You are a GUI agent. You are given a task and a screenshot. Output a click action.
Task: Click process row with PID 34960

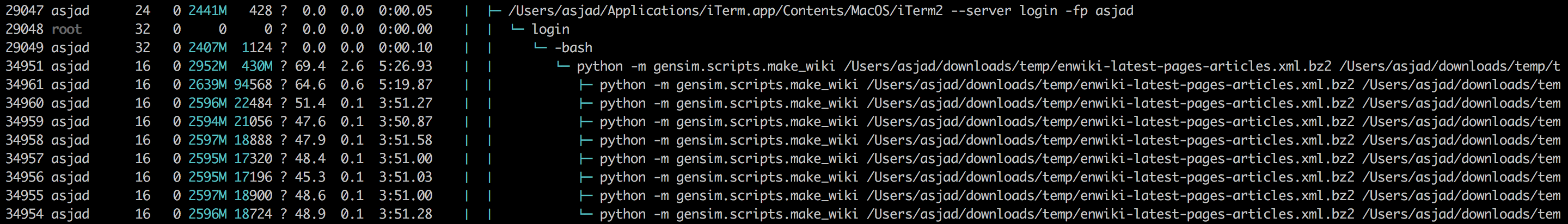point(784,103)
